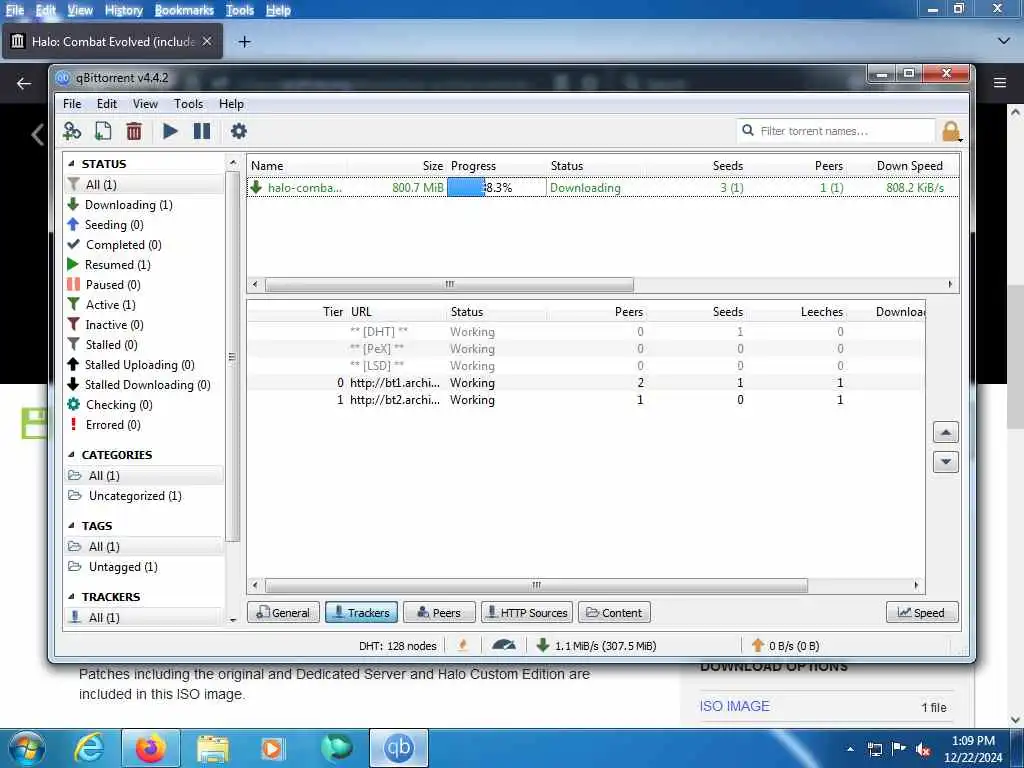This screenshot has height=768, width=1024.
Task: Open Options with the gear icon
Action: 238,131
